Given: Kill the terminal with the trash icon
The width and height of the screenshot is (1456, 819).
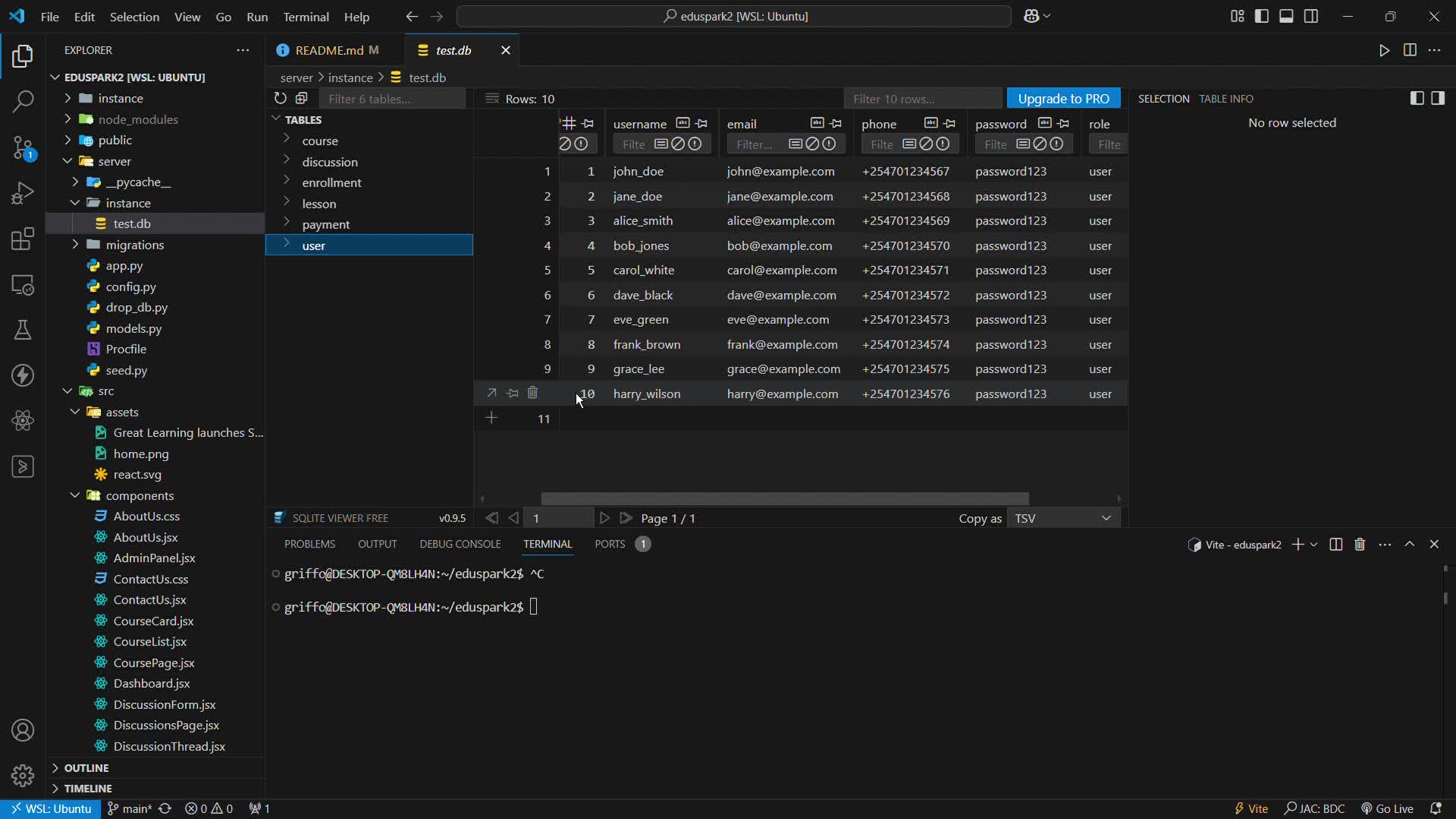Looking at the screenshot, I should (1360, 544).
